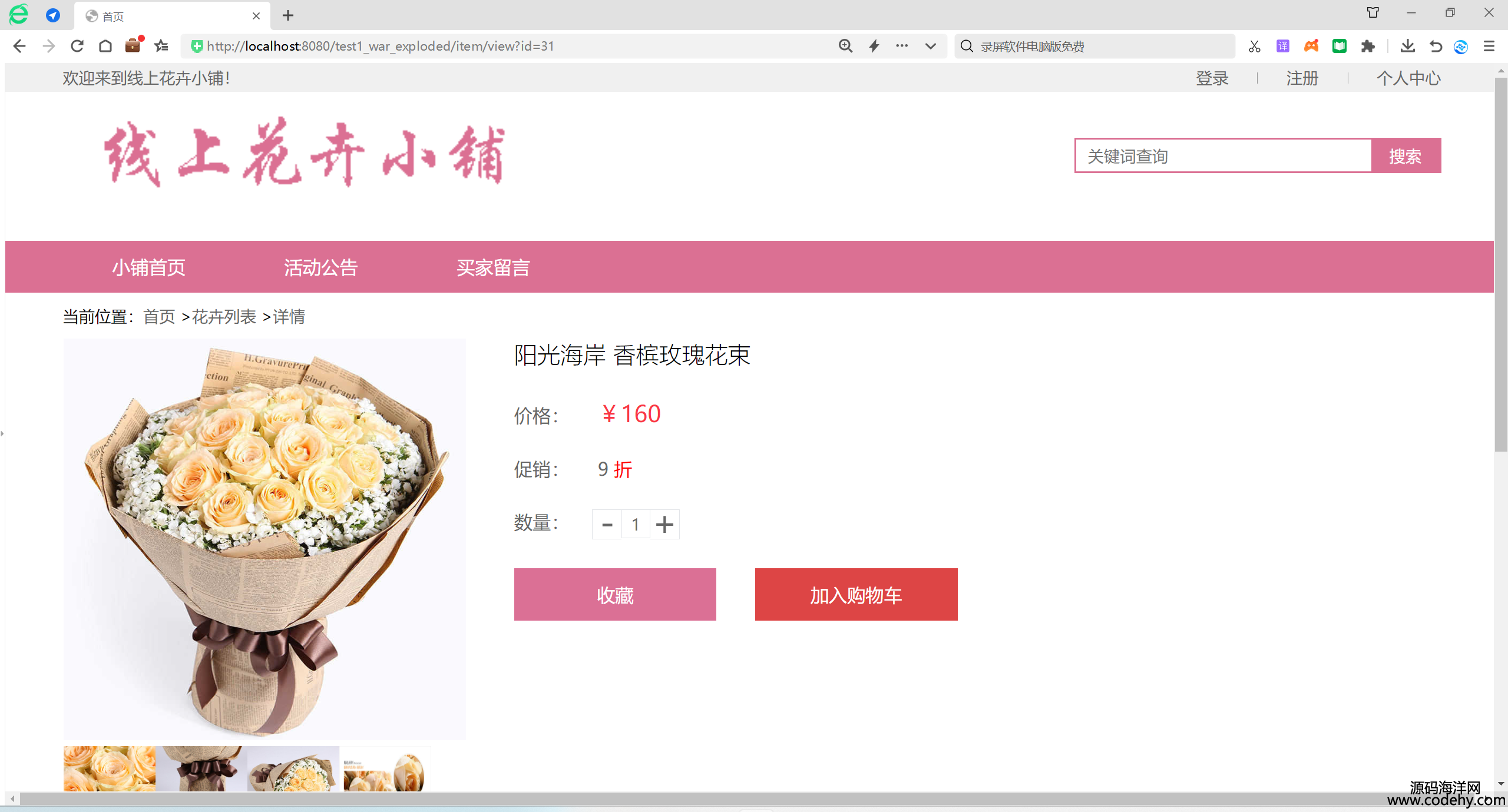The image size is (1508, 812).
Task: Open the 买家留言 navigation item
Action: pyautogui.click(x=493, y=267)
